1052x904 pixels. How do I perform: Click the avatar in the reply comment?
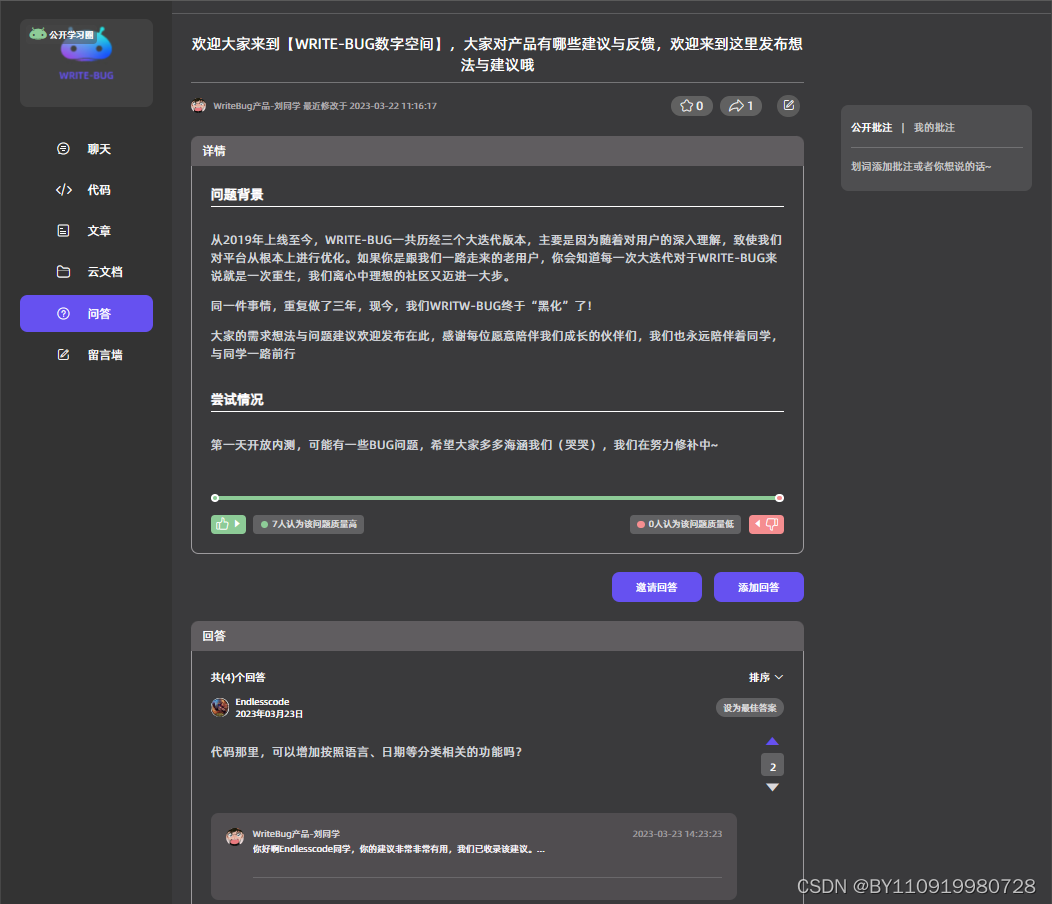point(235,837)
